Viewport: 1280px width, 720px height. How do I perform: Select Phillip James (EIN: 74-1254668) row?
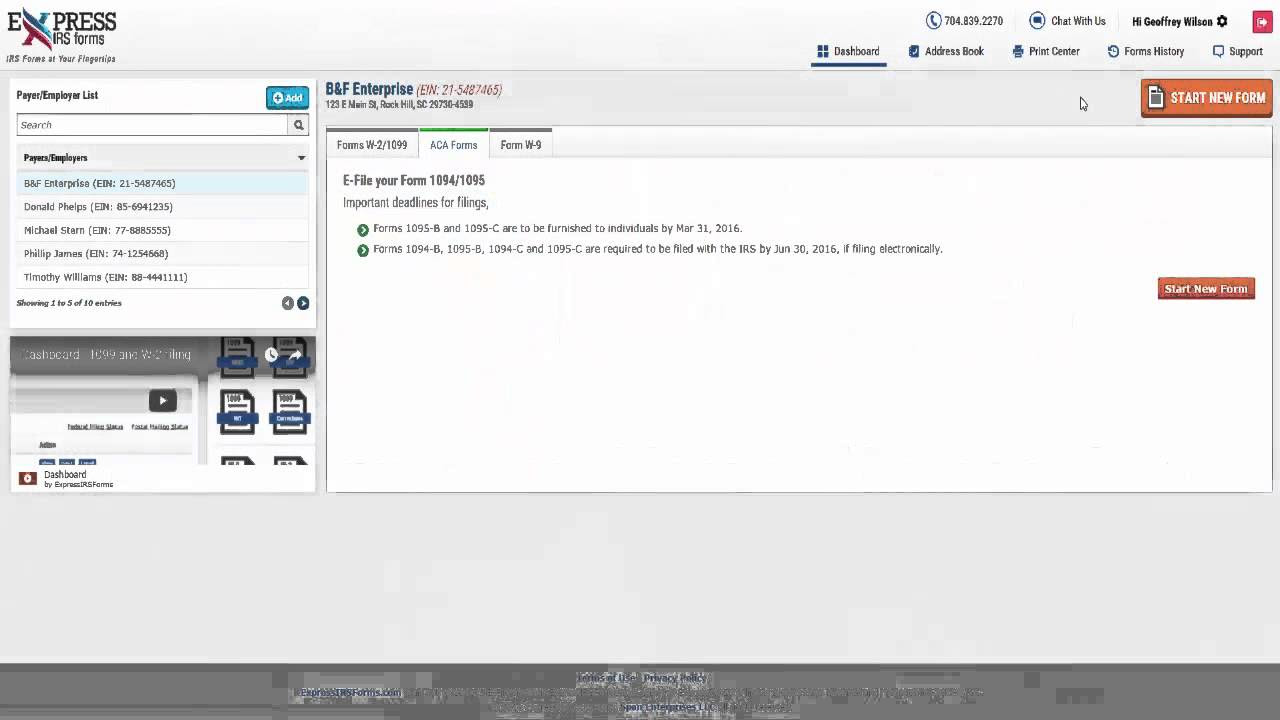[x=162, y=254]
